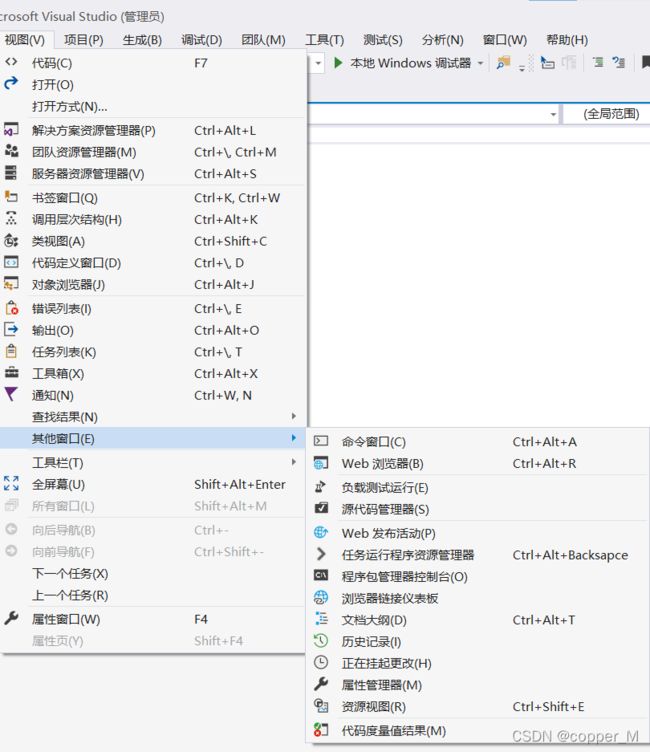Click the Web 浏览器 icon
The width and height of the screenshot is (650, 752).
tap(321, 463)
